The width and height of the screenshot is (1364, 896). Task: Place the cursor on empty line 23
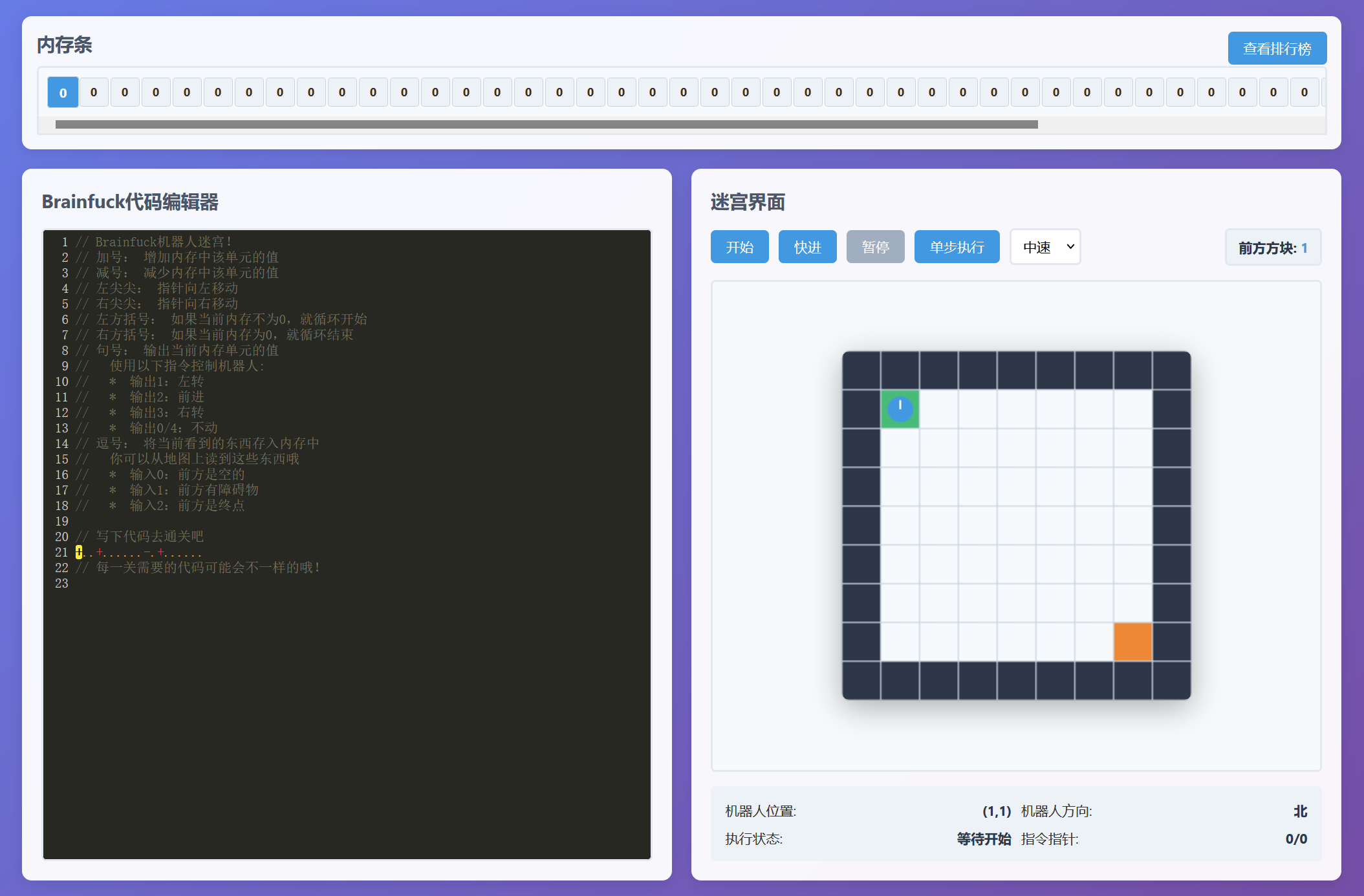[x=194, y=584]
